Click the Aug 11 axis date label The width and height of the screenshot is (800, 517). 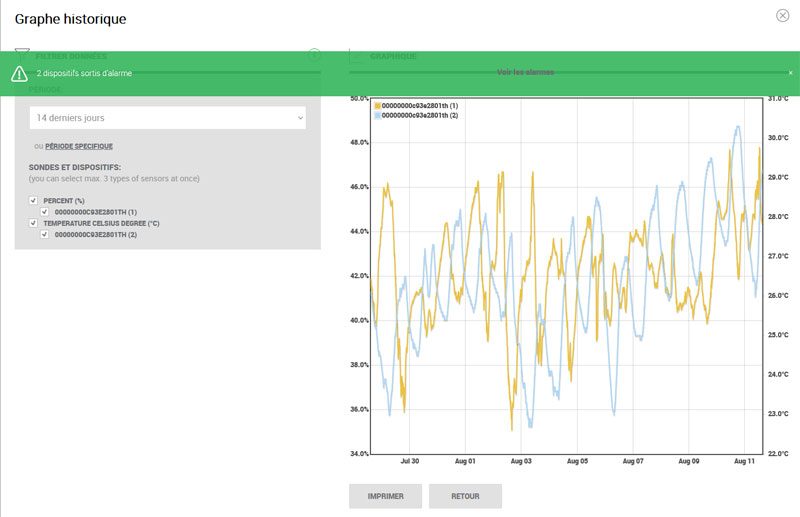(744, 461)
